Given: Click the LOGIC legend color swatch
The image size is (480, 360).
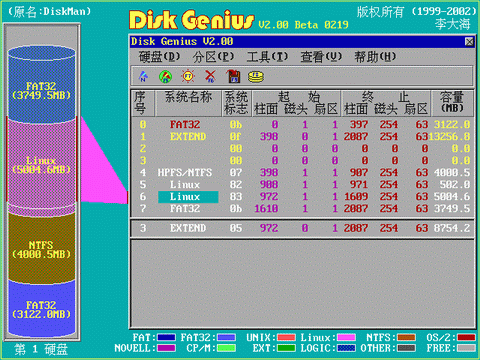Looking at the screenshot, I should [x=346, y=348].
